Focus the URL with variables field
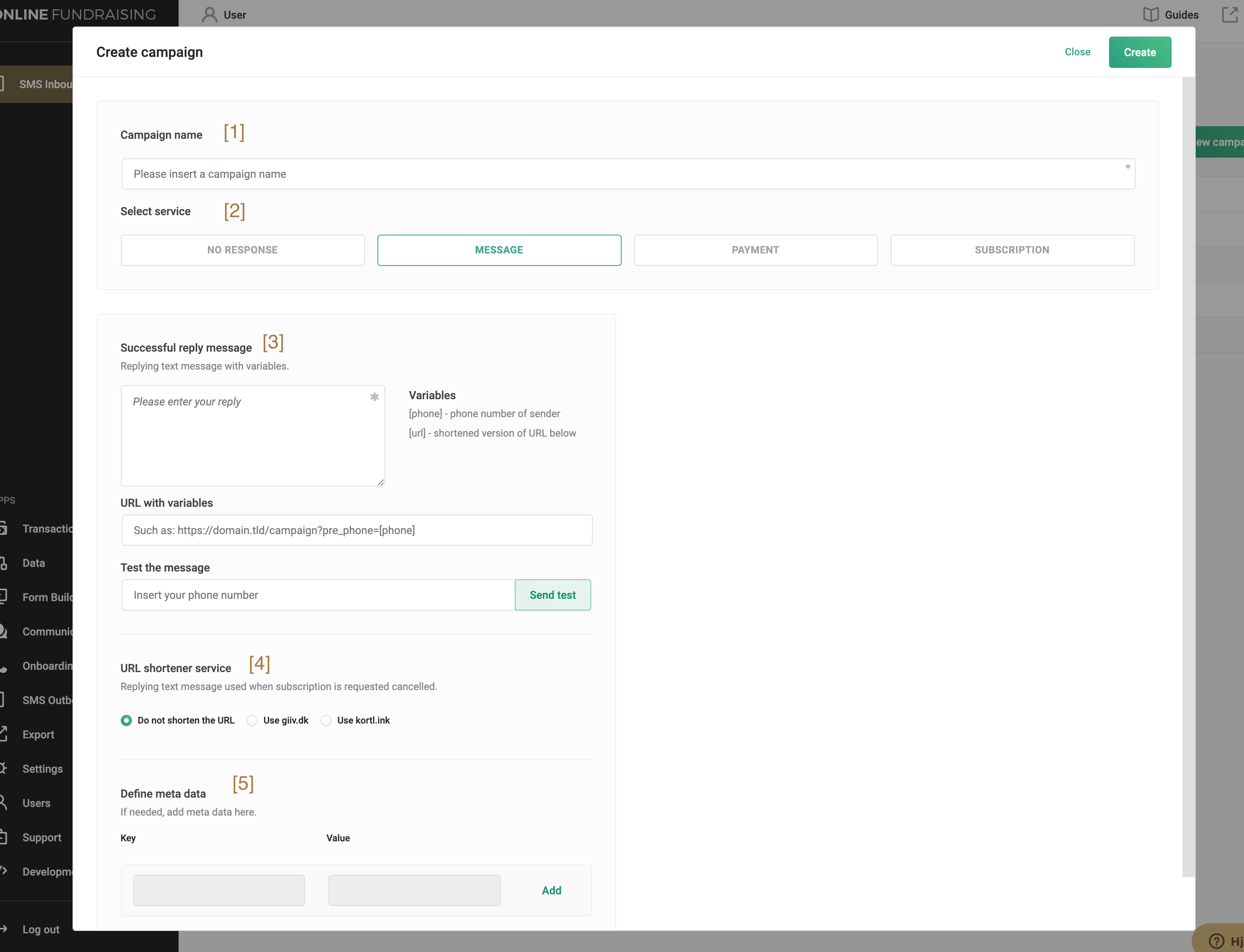 (x=357, y=531)
